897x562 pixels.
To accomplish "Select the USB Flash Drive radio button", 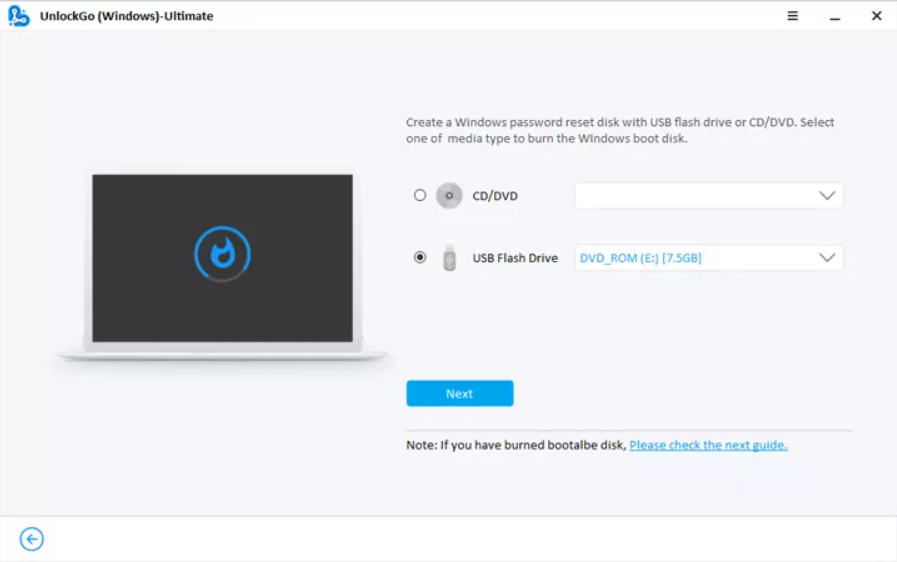I will tap(420, 258).
